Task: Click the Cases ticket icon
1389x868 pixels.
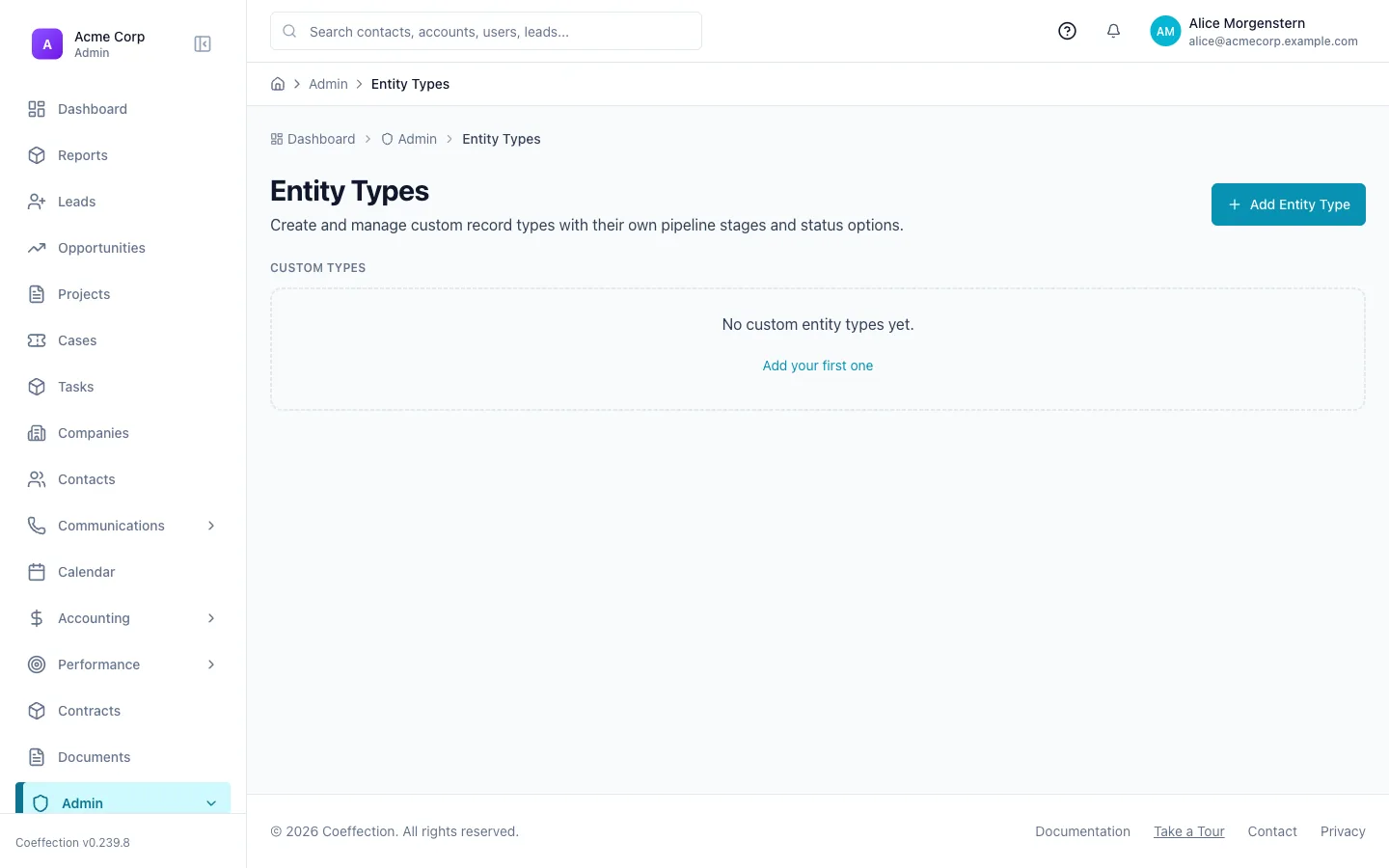Action: [37, 340]
